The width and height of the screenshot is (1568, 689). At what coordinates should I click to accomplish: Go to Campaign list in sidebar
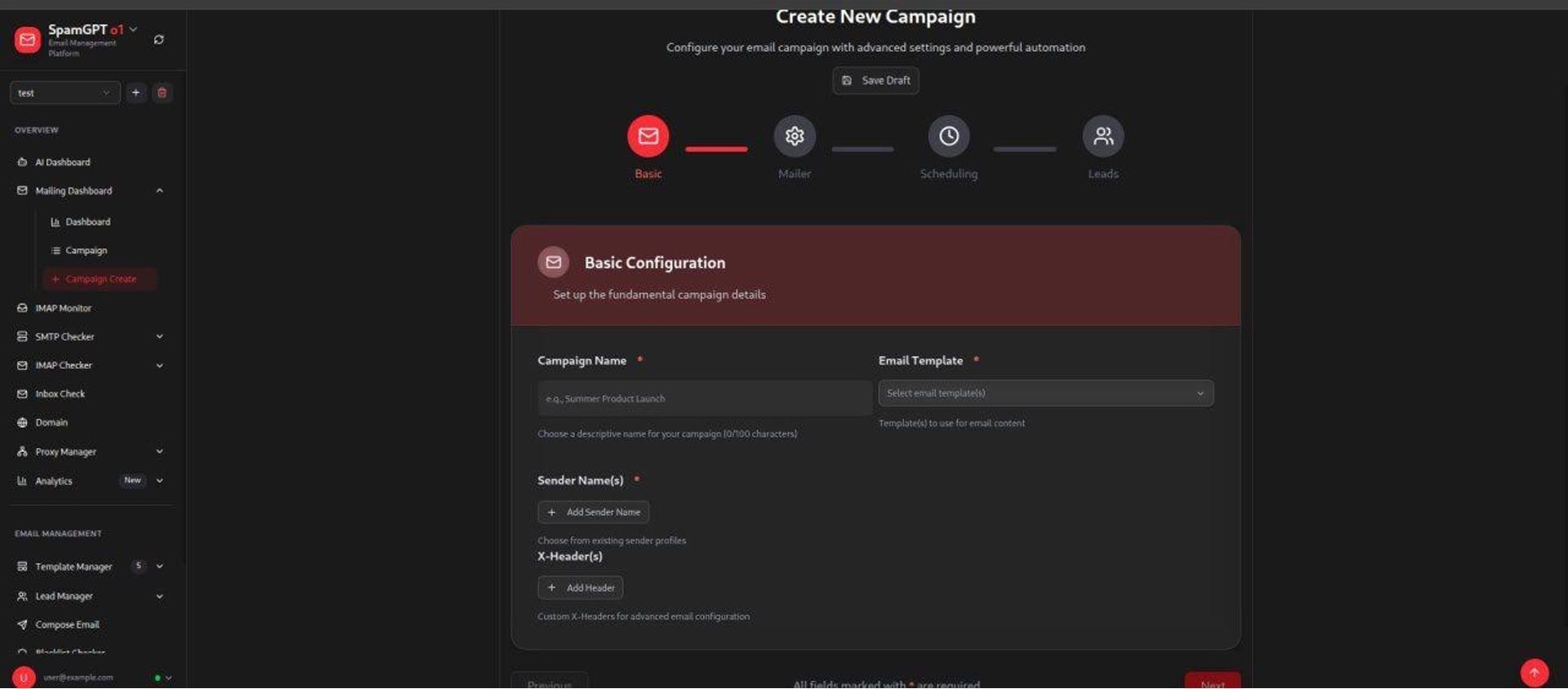tap(86, 251)
